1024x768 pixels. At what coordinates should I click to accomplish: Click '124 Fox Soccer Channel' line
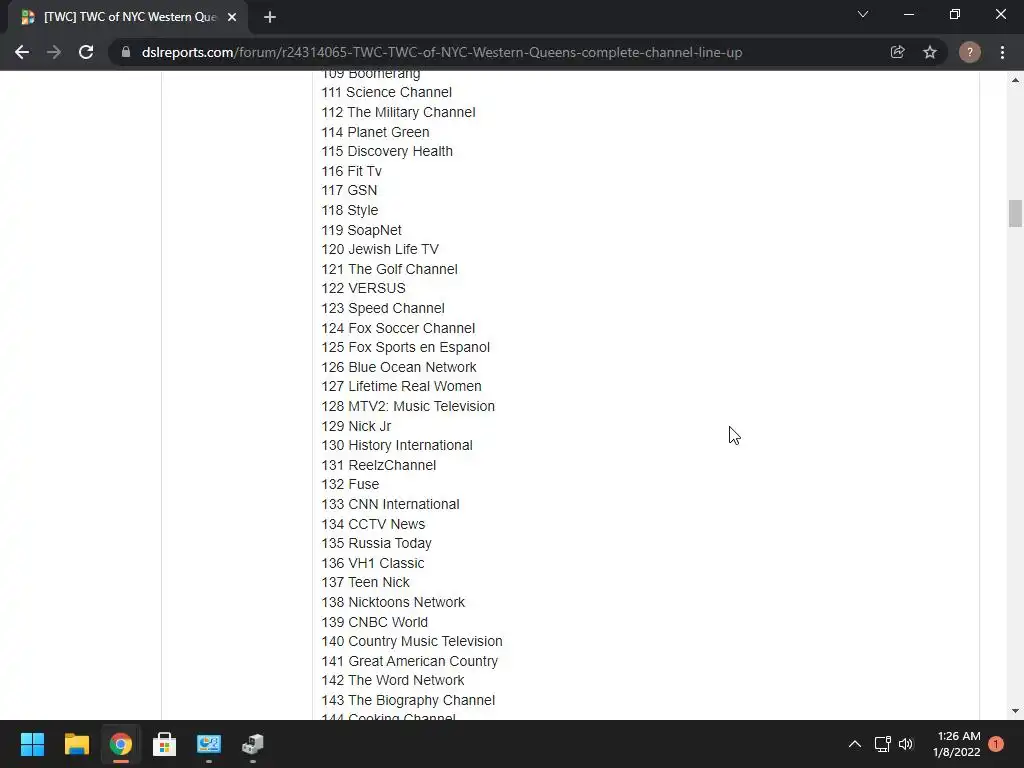point(398,328)
